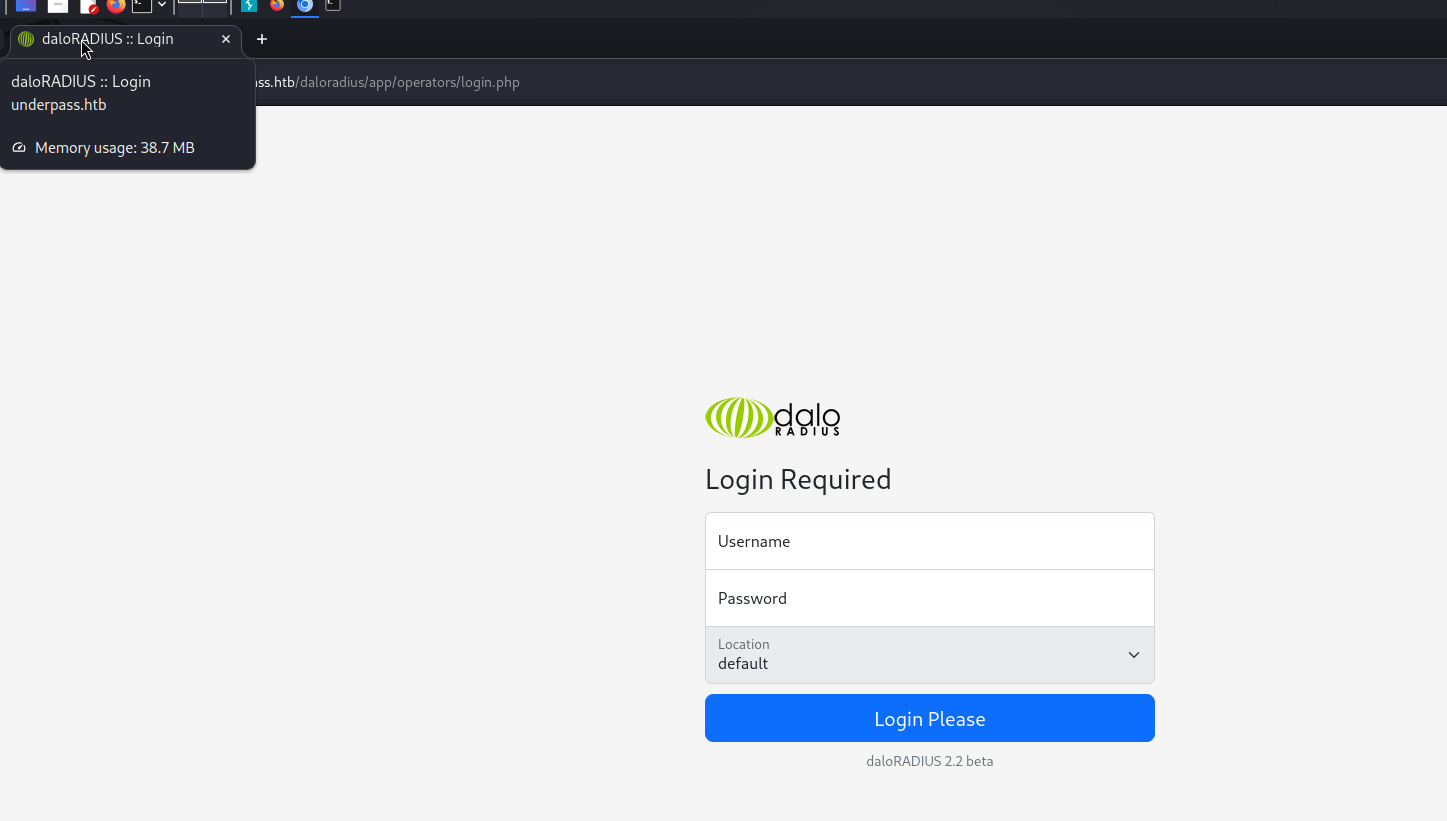
Task: Close the daloRADIUS :: Login tab
Action: (x=226, y=39)
